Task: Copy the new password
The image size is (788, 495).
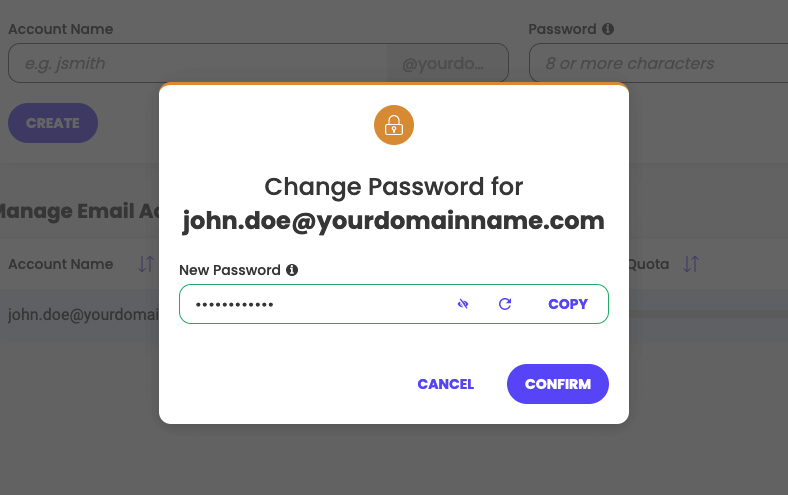Action: [568, 304]
